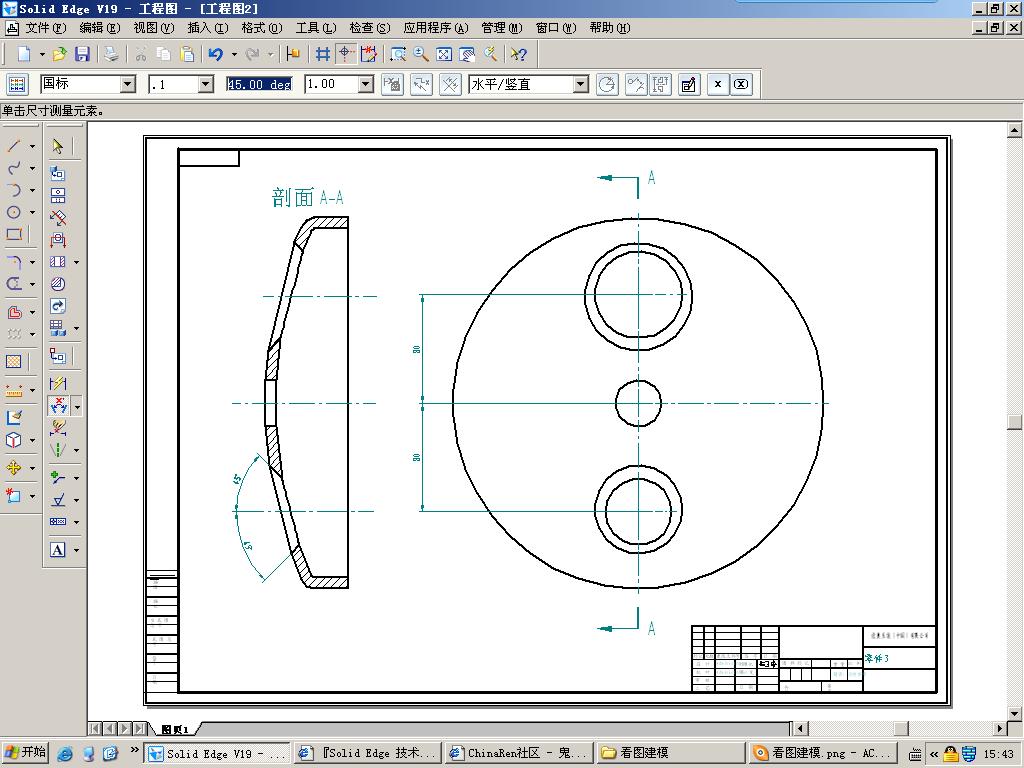
Task: Save the drawing with the floppy icon
Action: coord(82,54)
